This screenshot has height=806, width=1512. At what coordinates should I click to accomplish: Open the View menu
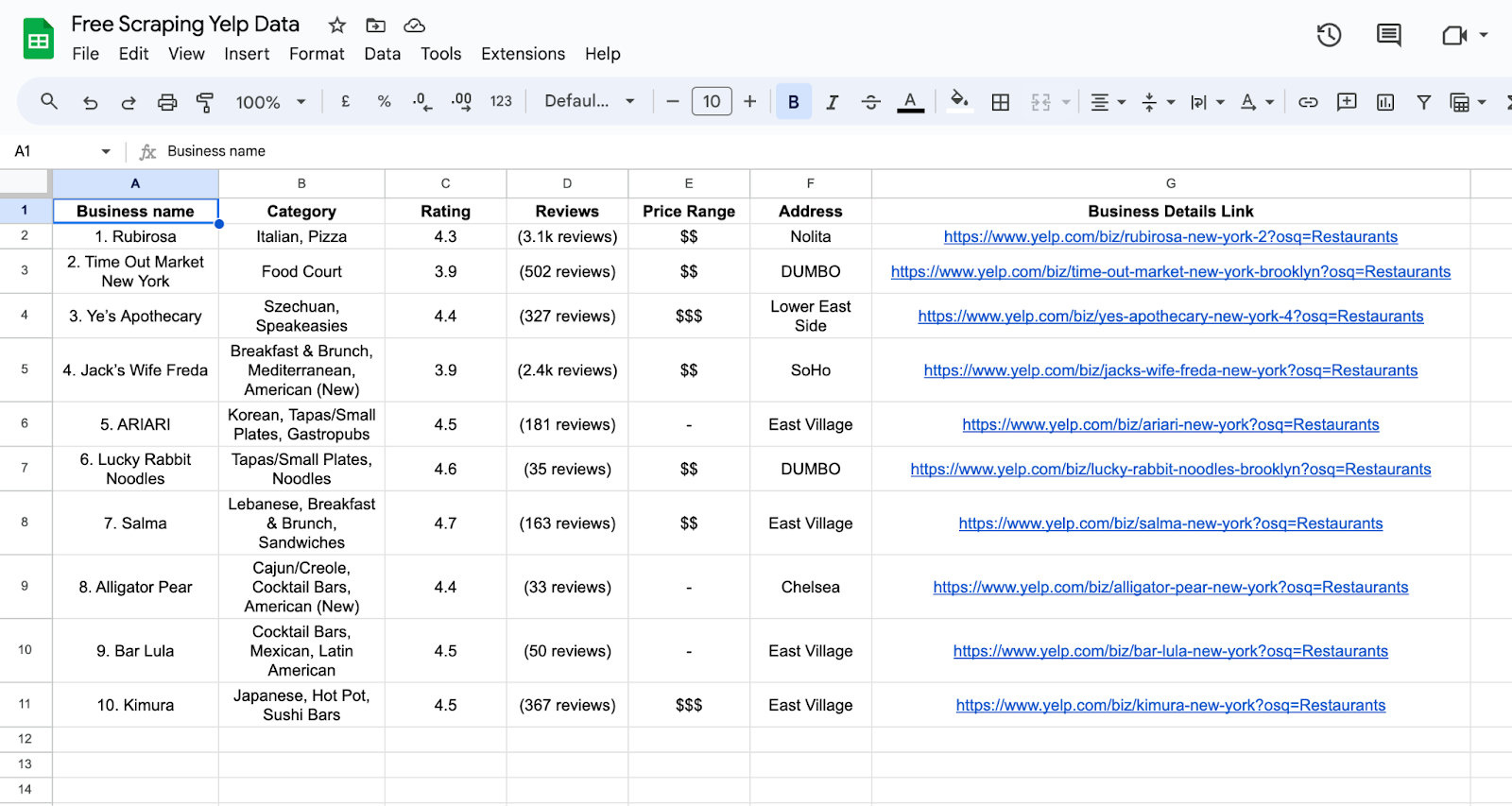(x=186, y=54)
